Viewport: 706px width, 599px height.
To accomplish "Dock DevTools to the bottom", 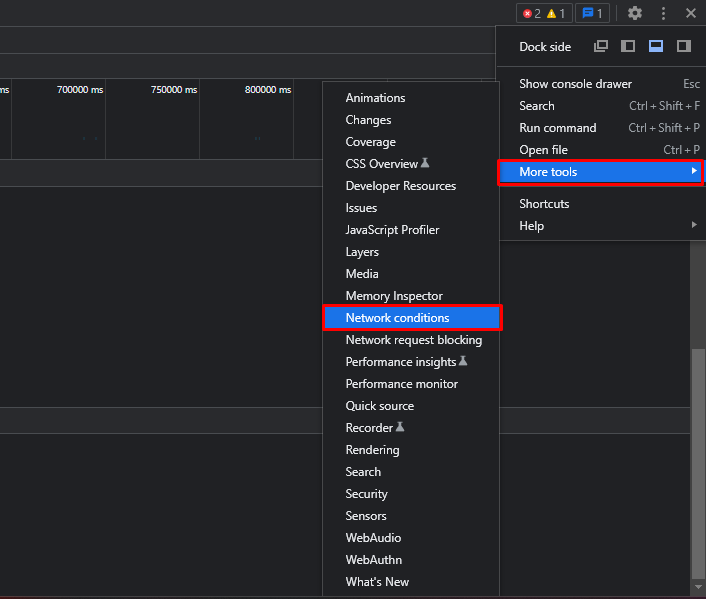I will (656, 47).
